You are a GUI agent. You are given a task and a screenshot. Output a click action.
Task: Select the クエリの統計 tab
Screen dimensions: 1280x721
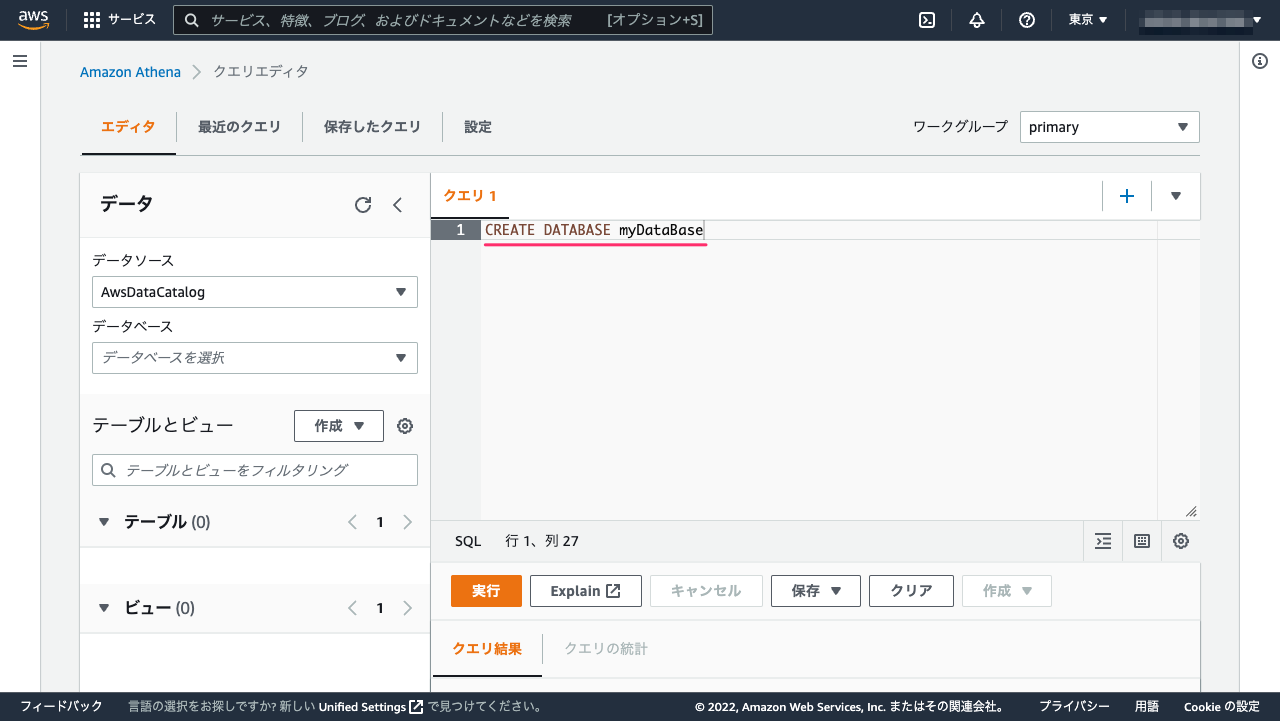point(606,649)
